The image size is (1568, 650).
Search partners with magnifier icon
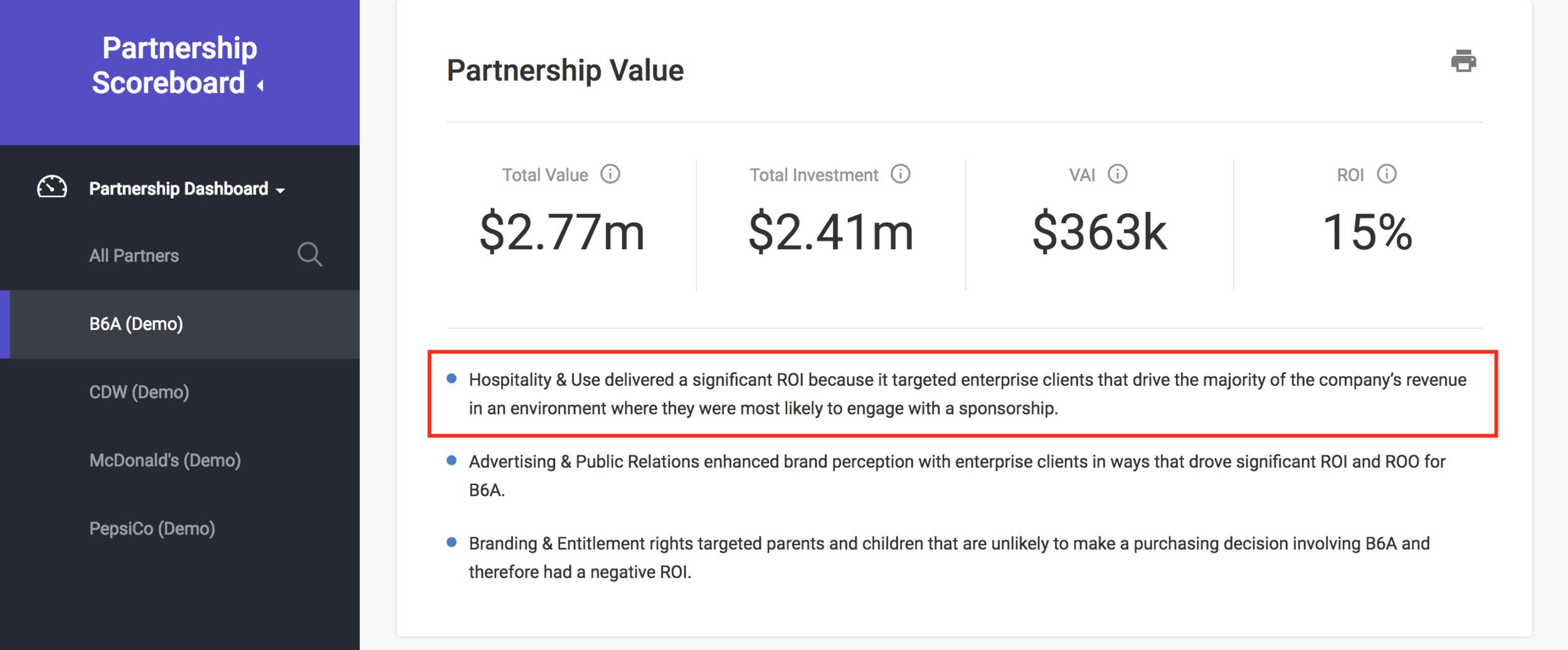pos(310,255)
